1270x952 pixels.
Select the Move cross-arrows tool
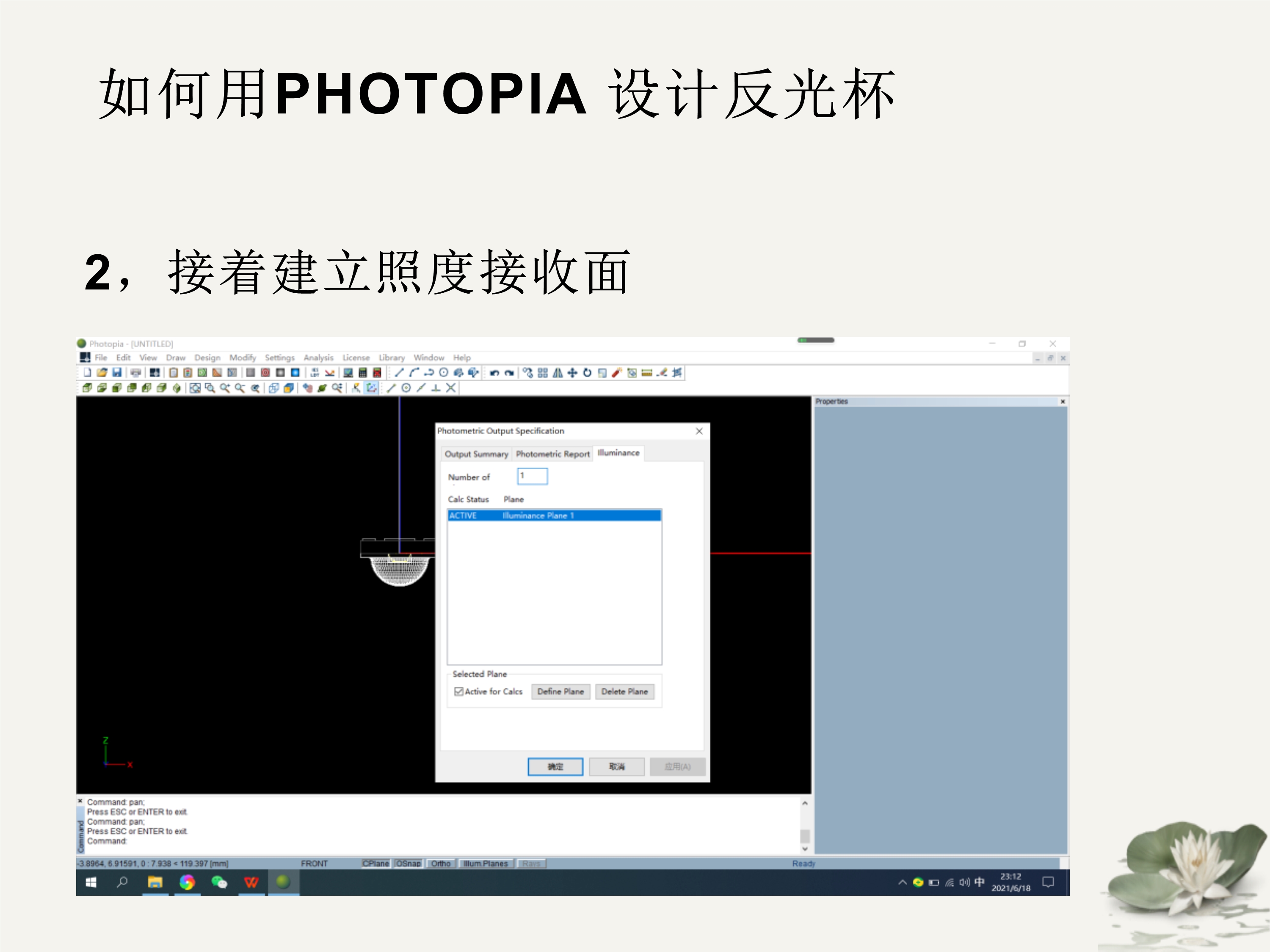572,373
